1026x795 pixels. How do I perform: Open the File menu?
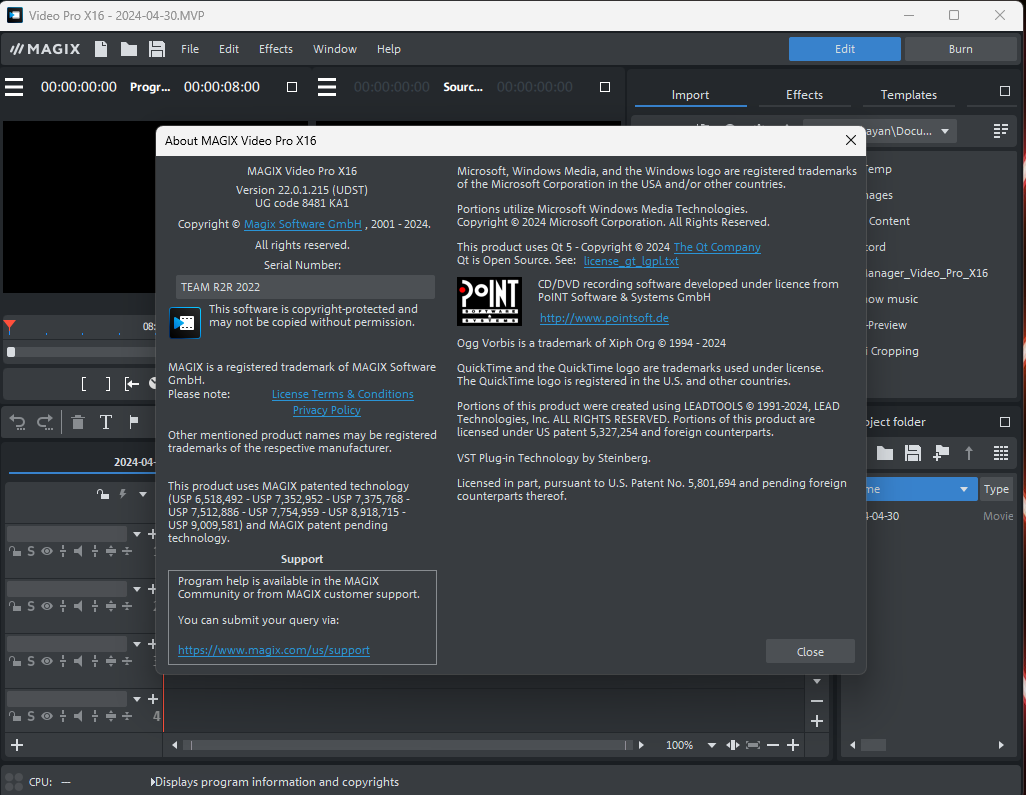(190, 49)
